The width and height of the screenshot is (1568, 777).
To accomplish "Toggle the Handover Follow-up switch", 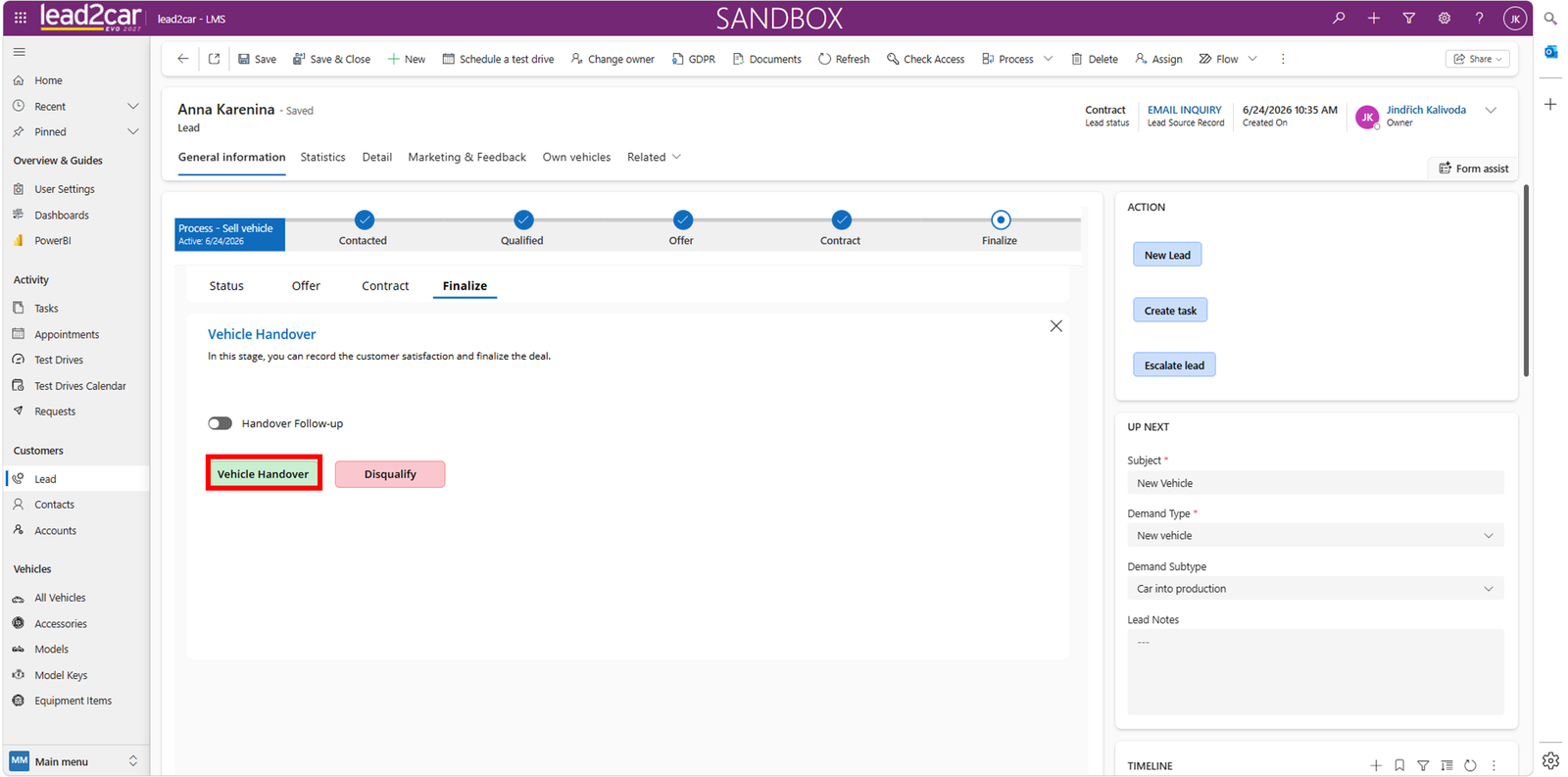I will pyautogui.click(x=220, y=423).
